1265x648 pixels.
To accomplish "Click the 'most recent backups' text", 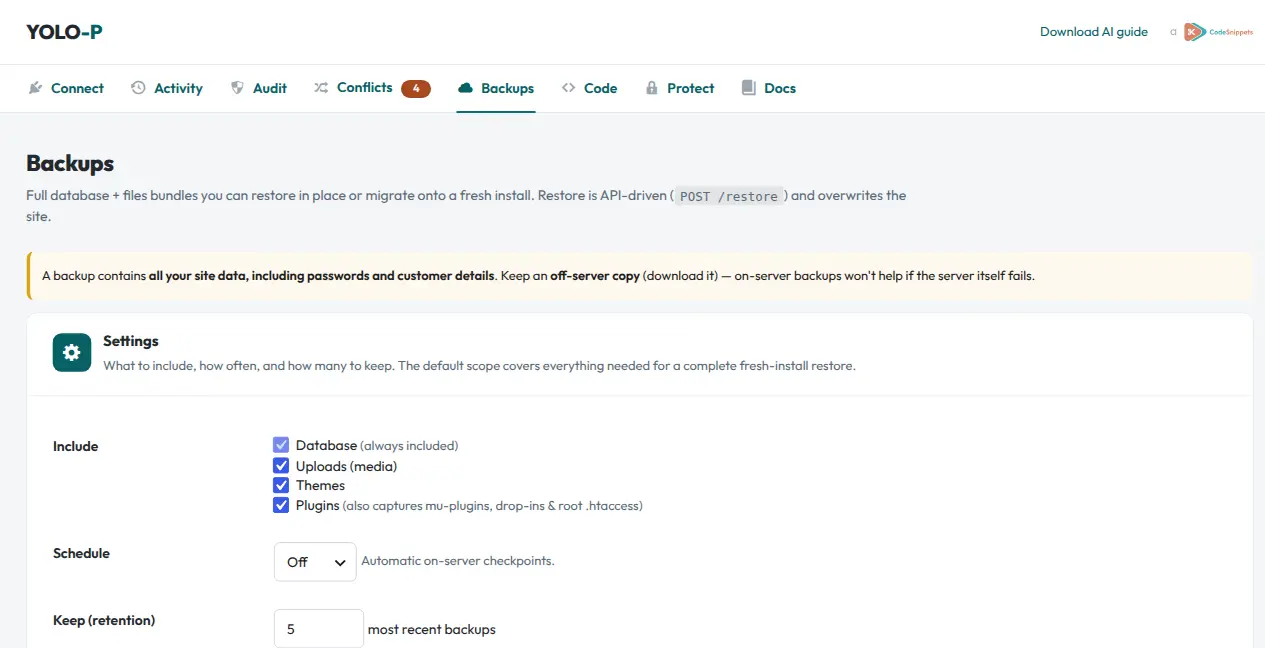I will point(432,629).
